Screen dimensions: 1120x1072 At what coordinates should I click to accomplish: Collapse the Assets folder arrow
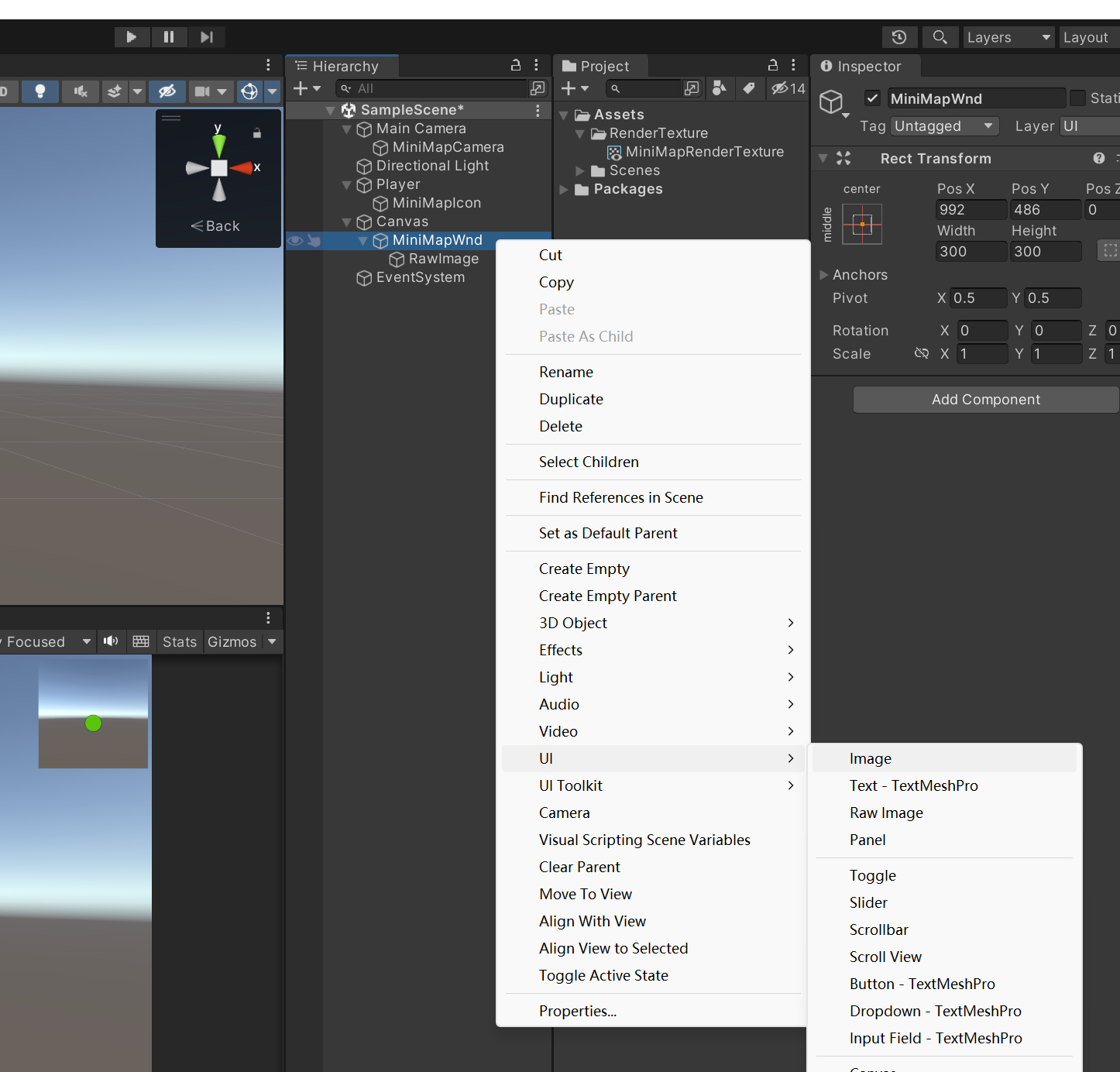[564, 115]
